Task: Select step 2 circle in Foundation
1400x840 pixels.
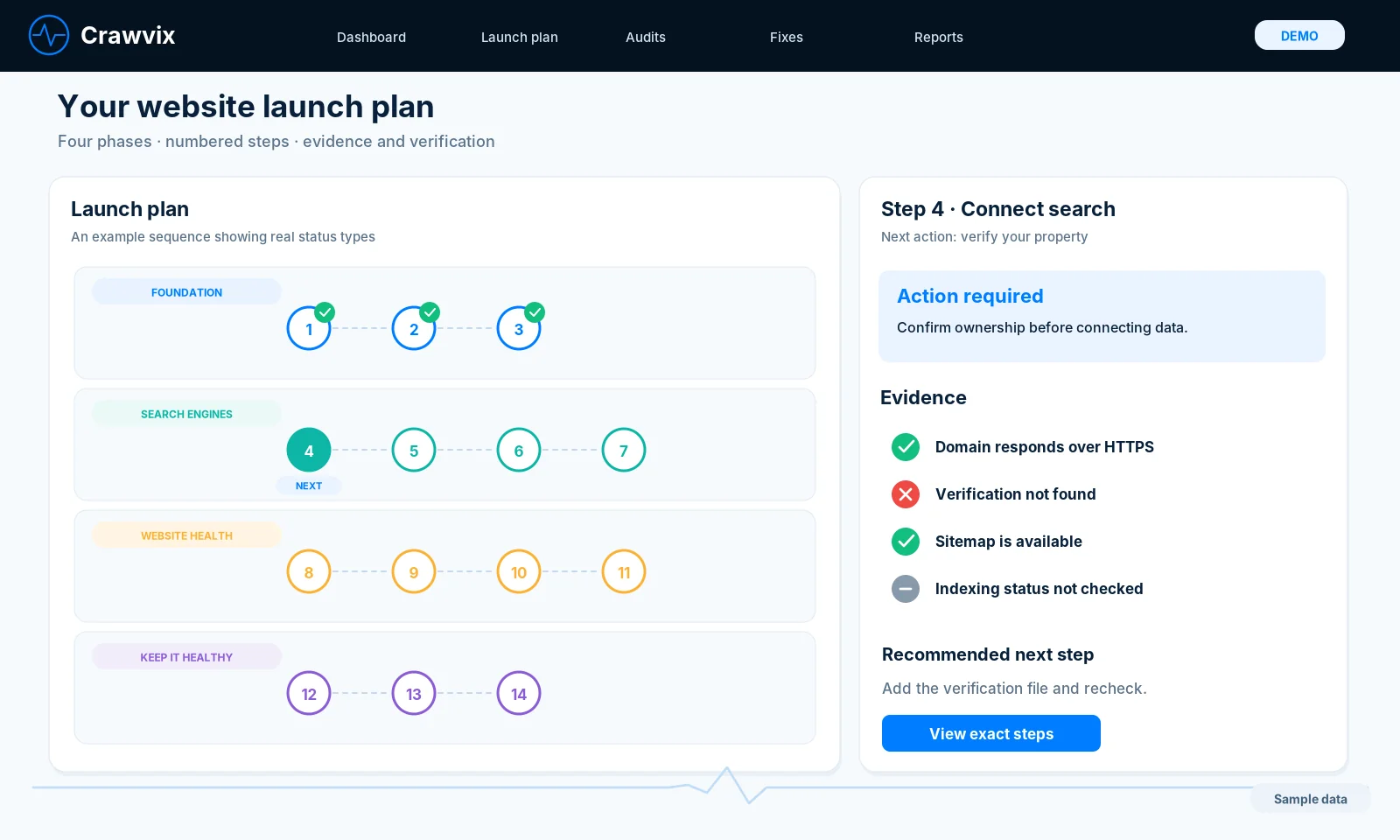Action: click(414, 328)
